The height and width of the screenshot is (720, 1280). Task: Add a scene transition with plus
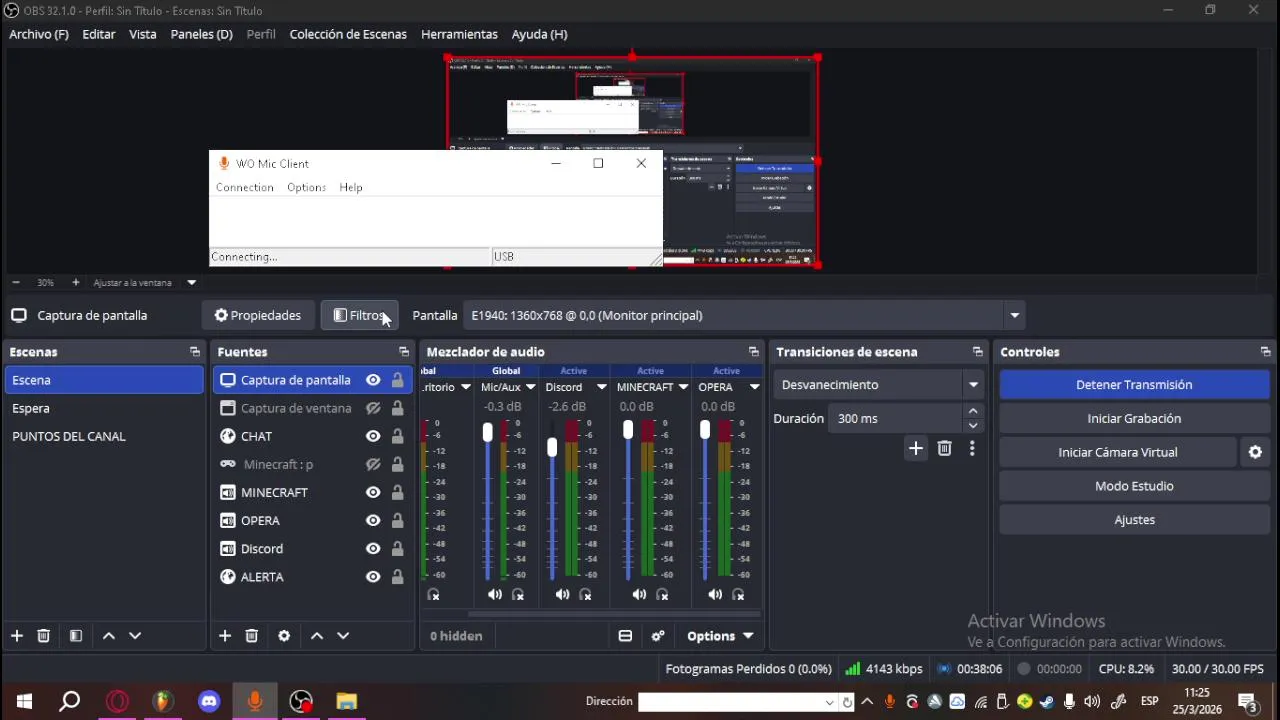point(915,448)
